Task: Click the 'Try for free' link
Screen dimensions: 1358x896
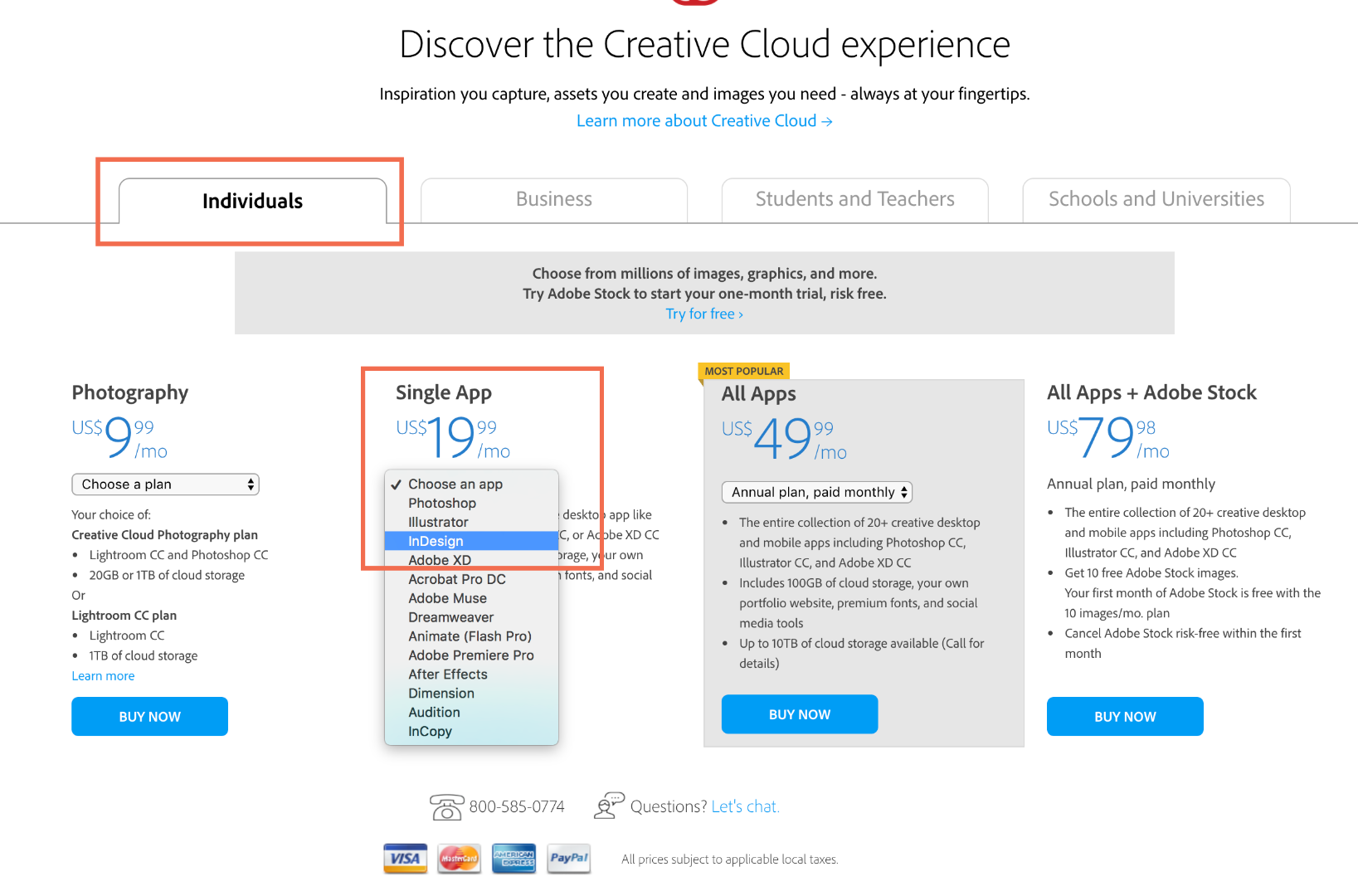Action: point(703,314)
